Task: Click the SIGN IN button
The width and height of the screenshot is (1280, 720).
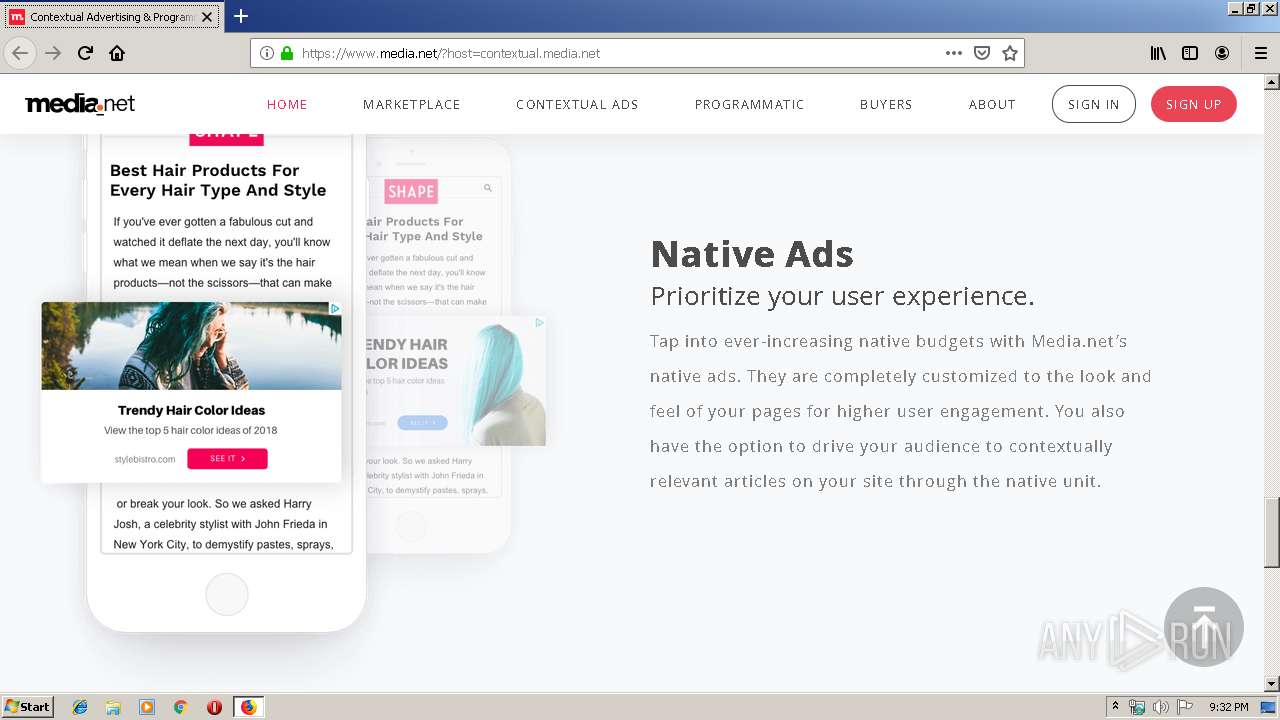Action: tap(1093, 104)
